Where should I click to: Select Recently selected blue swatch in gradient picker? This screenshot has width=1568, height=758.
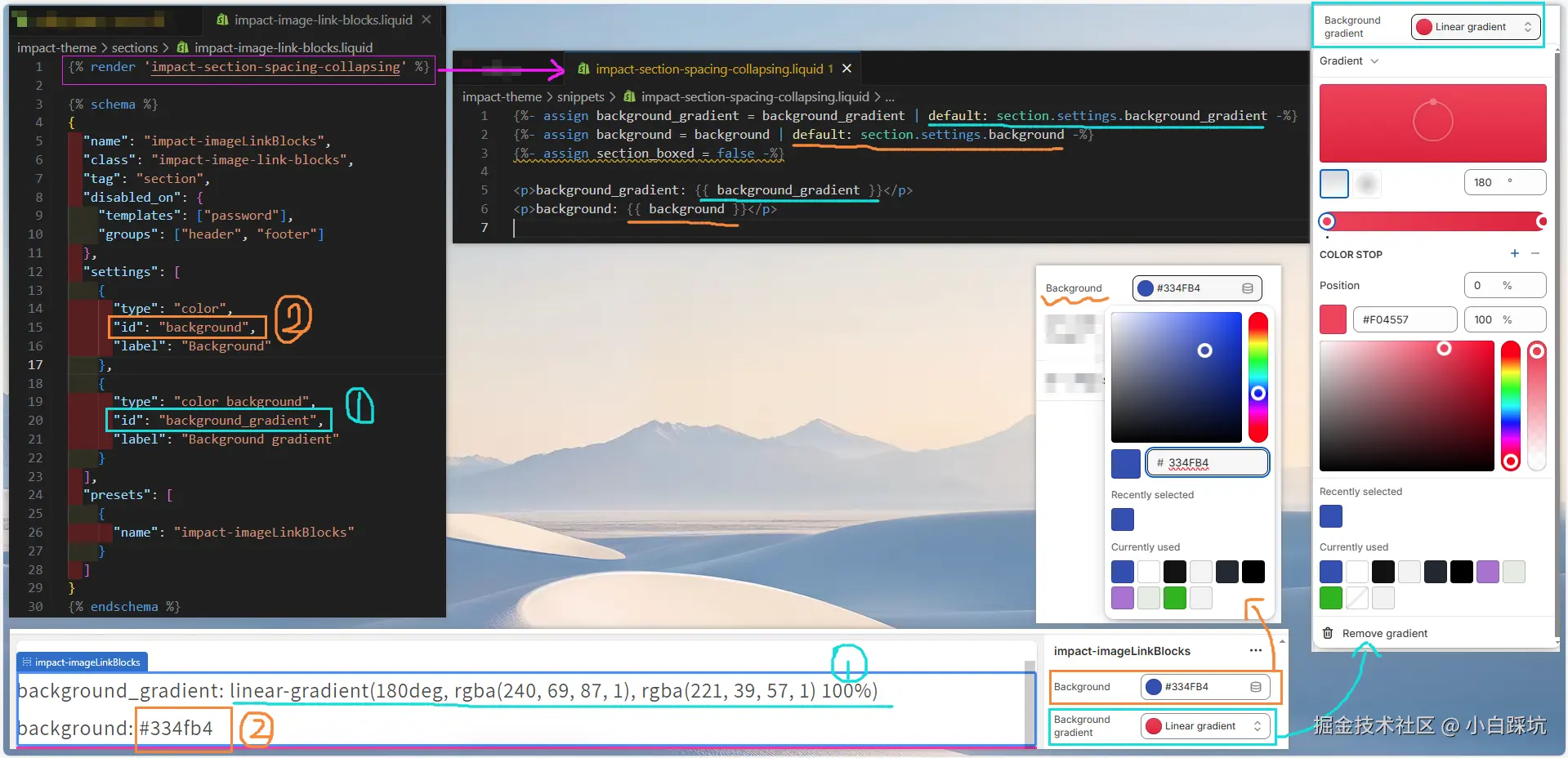pos(1331,516)
